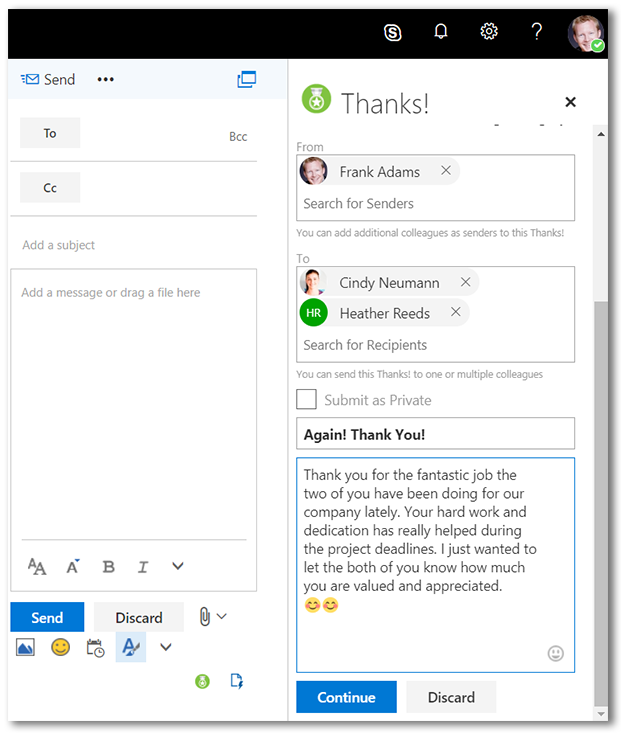Click the Cindy Neumann recipient chip
This screenshot has width=621, height=736.
coord(389,283)
